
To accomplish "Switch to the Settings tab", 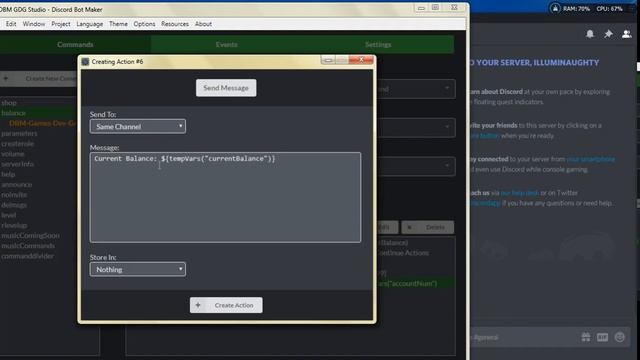I will tap(378, 44).
